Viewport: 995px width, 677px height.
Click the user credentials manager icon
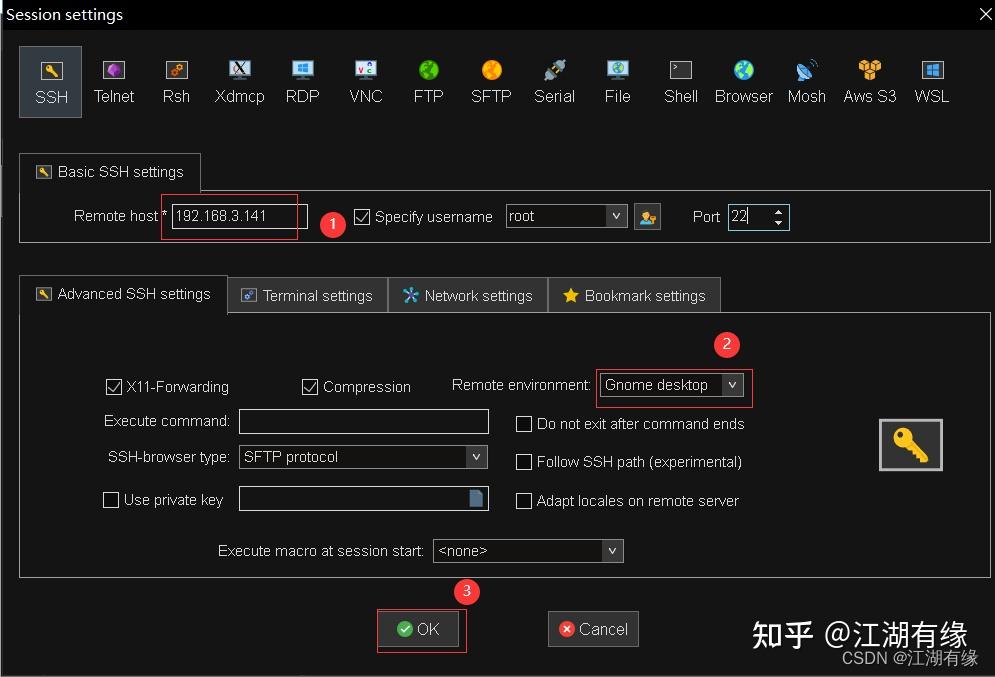click(647, 217)
